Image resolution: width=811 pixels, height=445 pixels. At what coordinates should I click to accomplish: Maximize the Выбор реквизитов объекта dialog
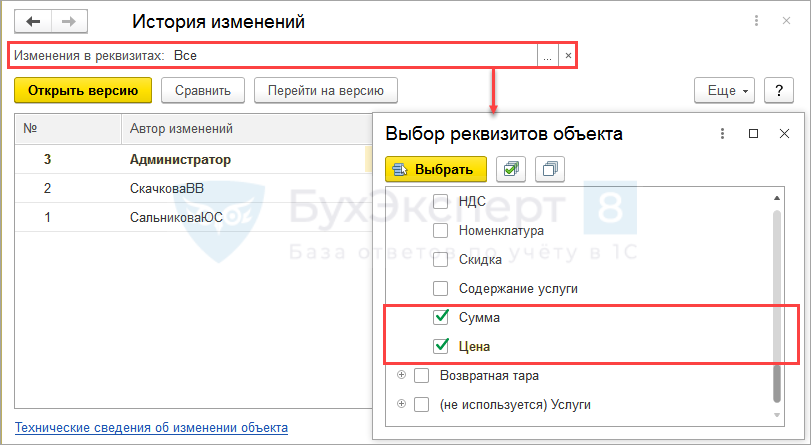(754, 134)
